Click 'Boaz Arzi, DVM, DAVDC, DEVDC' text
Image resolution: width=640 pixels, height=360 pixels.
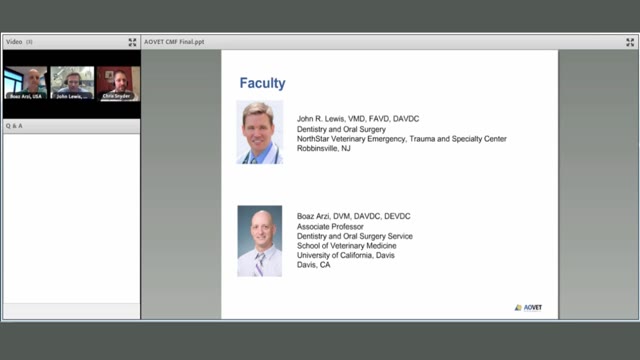(x=353, y=216)
